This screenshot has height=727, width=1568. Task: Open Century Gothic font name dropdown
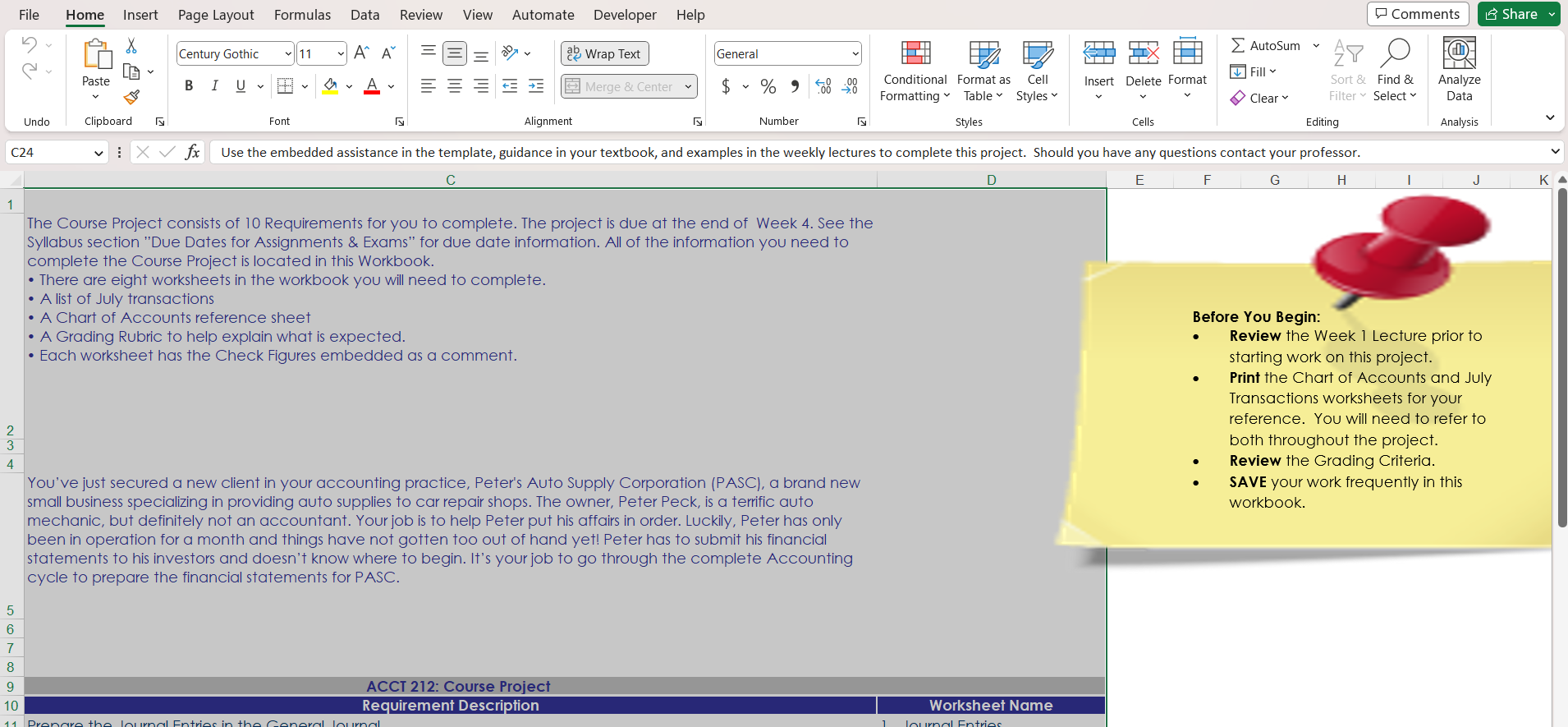[287, 54]
